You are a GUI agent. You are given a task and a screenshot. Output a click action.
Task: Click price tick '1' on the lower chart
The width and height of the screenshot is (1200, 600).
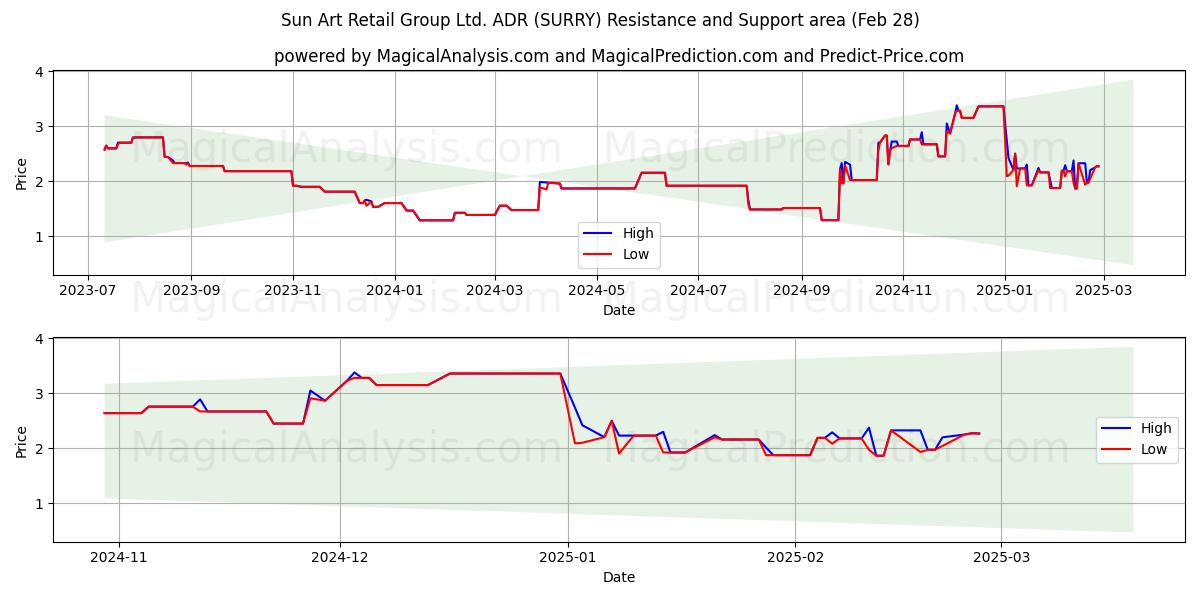tap(40, 504)
